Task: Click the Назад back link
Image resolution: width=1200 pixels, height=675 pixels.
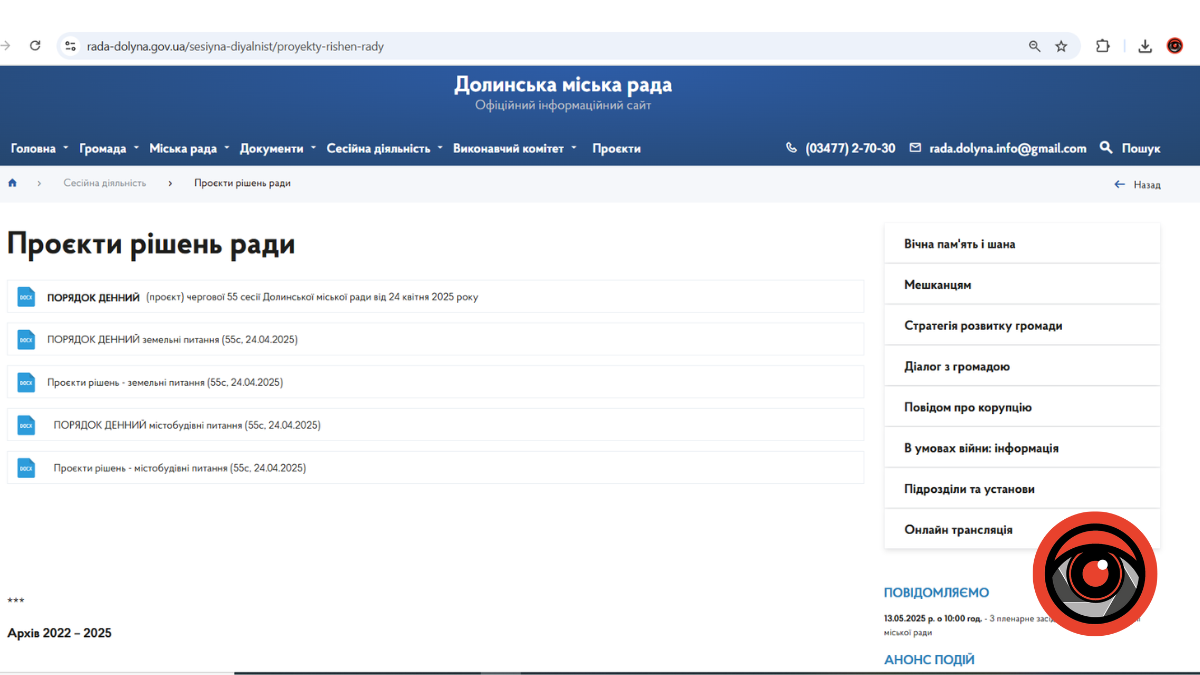Action: pos(1138,184)
